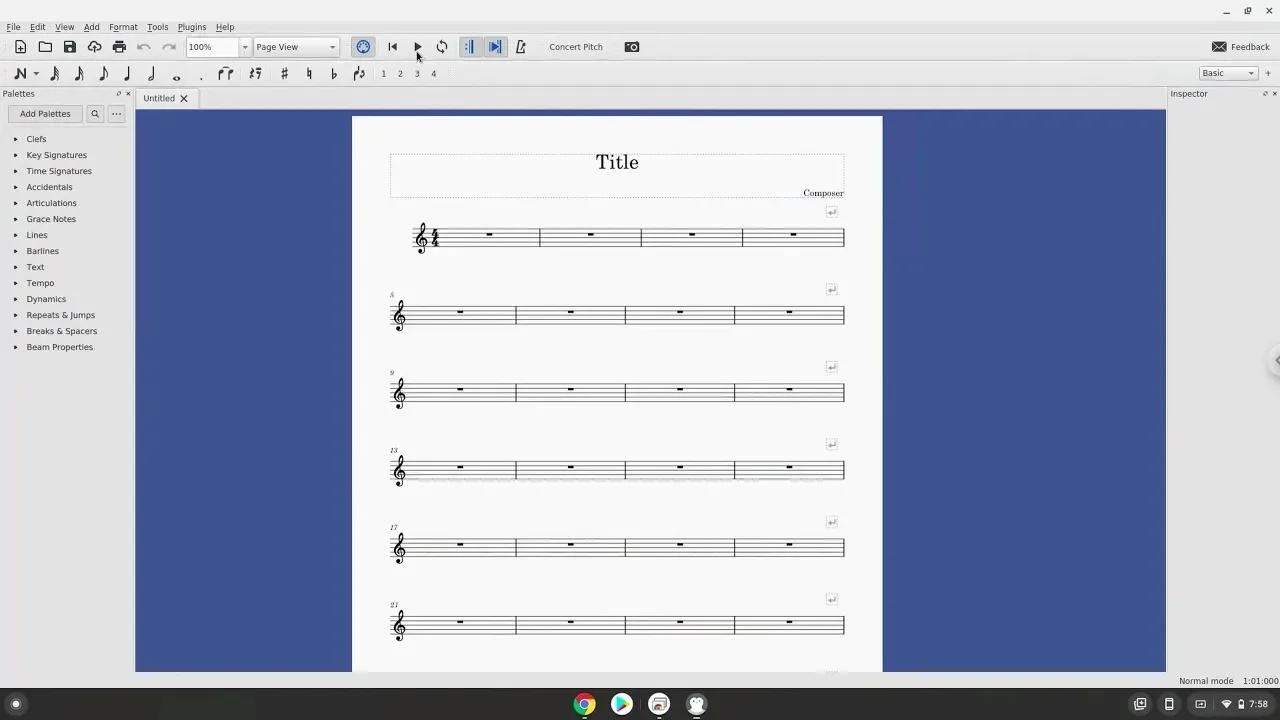The width and height of the screenshot is (1280, 720).
Task: Open the Format menu
Action: tap(122, 27)
